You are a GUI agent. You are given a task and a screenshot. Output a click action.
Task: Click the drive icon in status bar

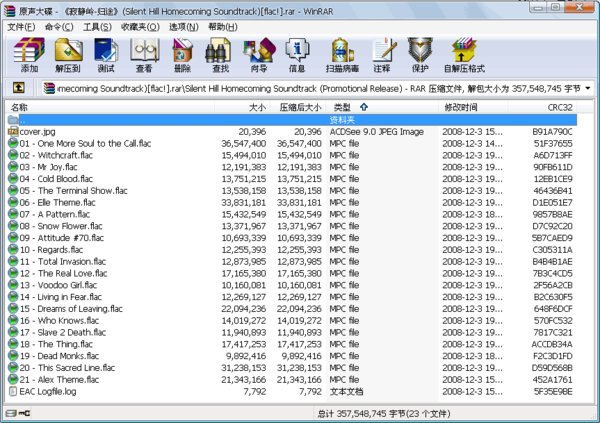[x=11, y=413]
